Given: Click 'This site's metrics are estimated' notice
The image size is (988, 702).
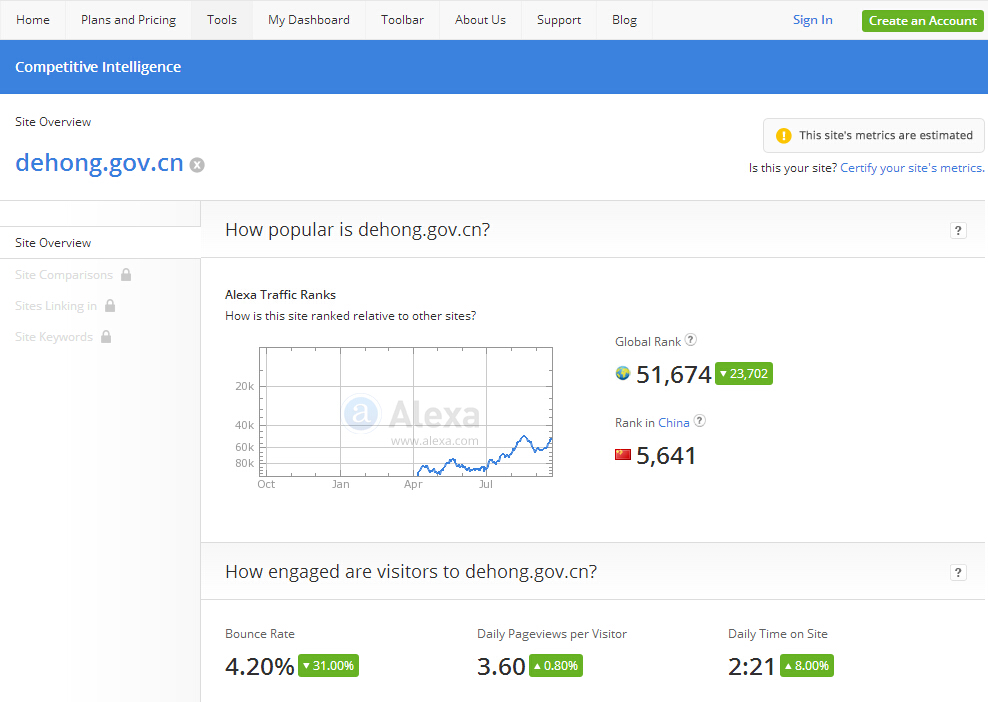Looking at the screenshot, I should pos(874,135).
